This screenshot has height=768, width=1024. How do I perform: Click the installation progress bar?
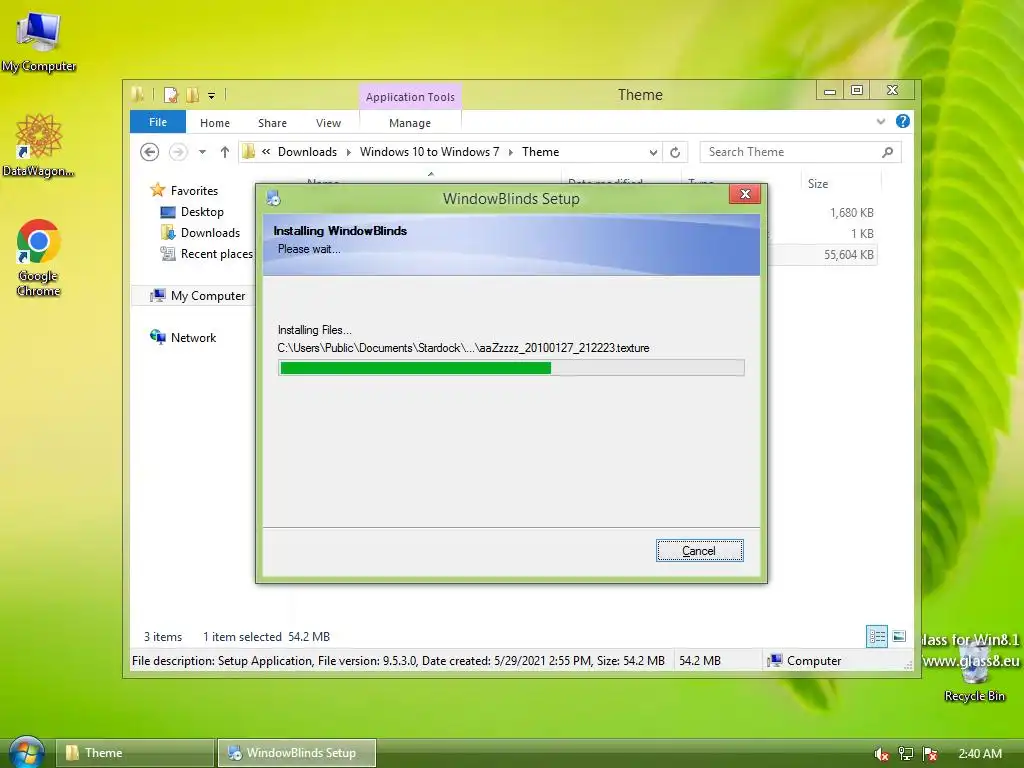511,368
